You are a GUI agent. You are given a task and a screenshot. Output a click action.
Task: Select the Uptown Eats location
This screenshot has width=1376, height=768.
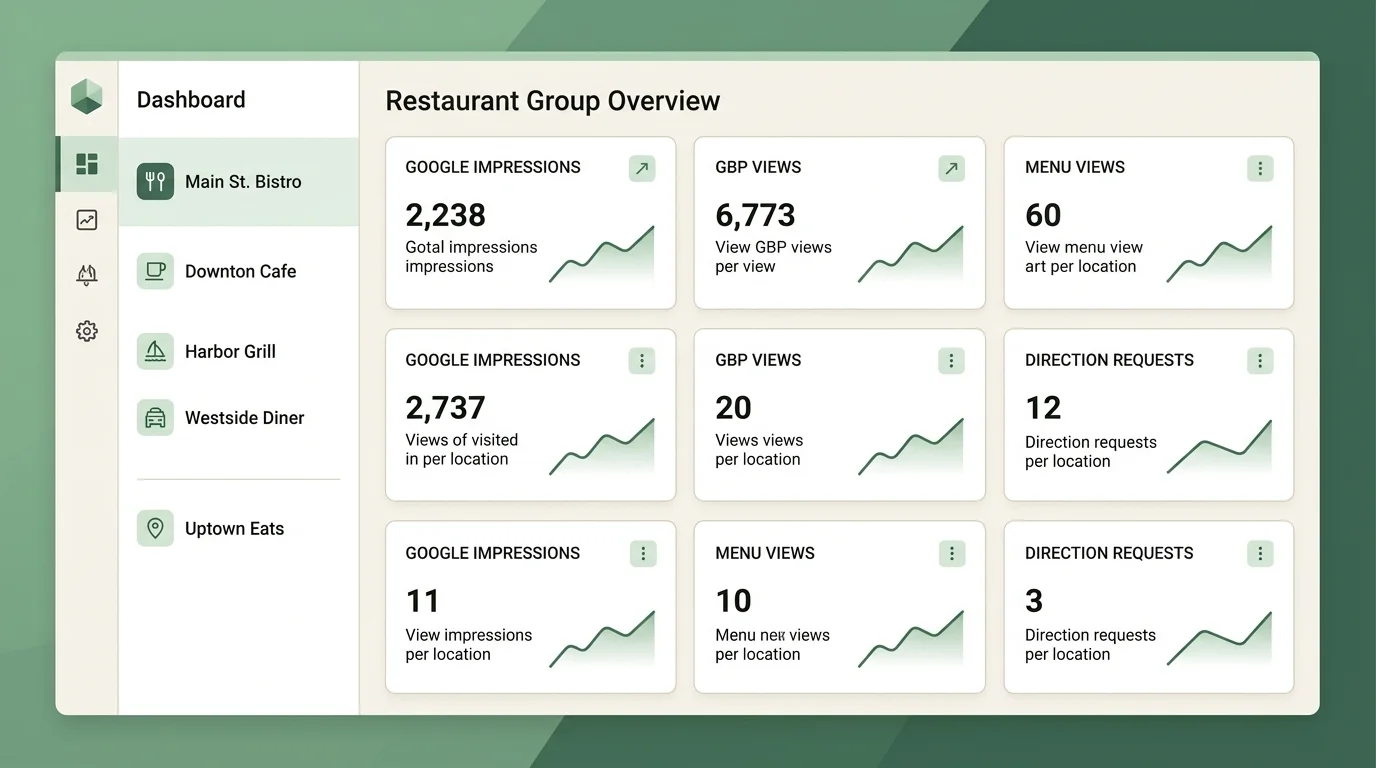238,528
